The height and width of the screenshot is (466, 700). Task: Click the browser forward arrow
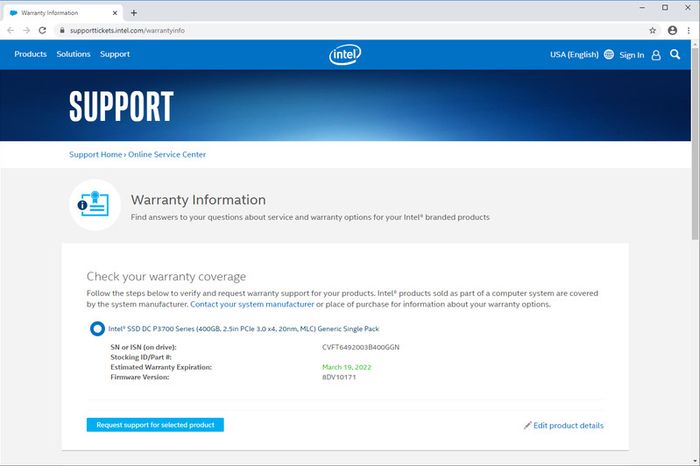pyautogui.click(x=26, y=30)
